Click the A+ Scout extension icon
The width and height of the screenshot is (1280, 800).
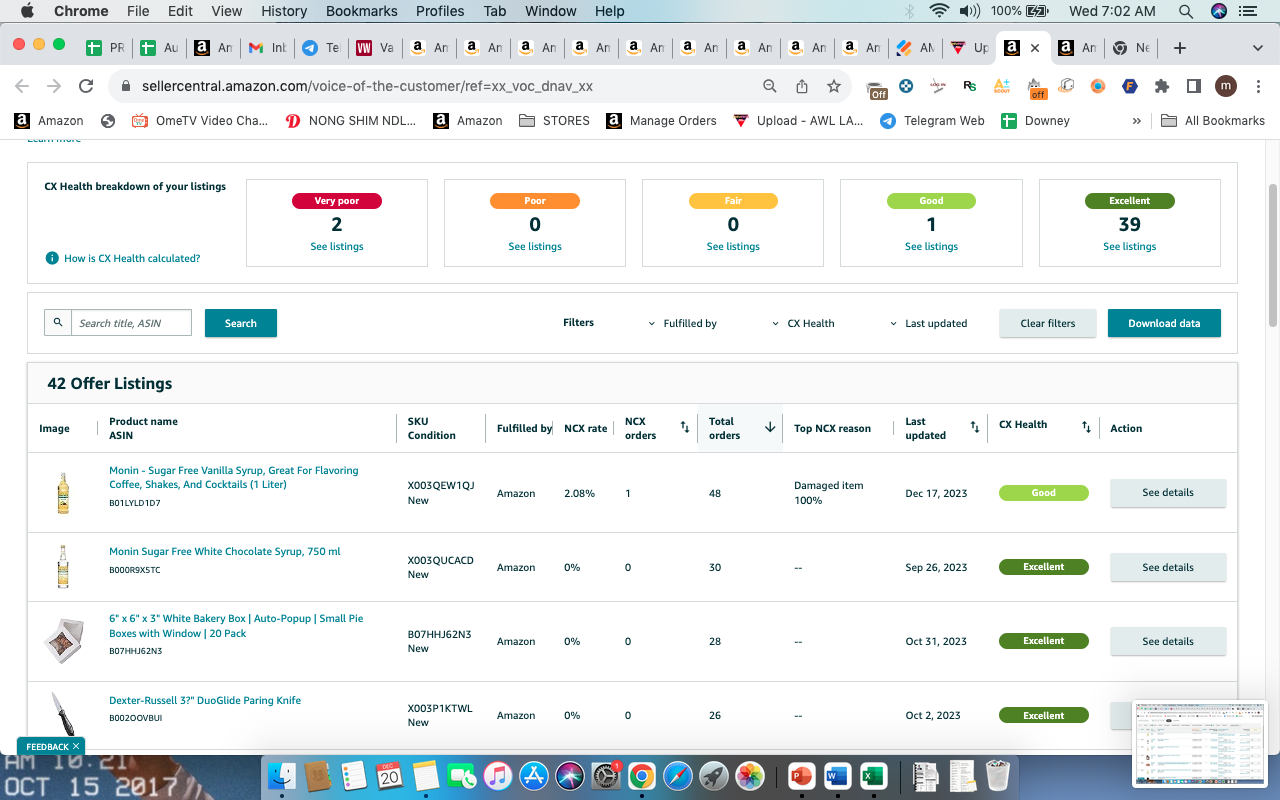pyautogui.click(x=1001, y=86)
